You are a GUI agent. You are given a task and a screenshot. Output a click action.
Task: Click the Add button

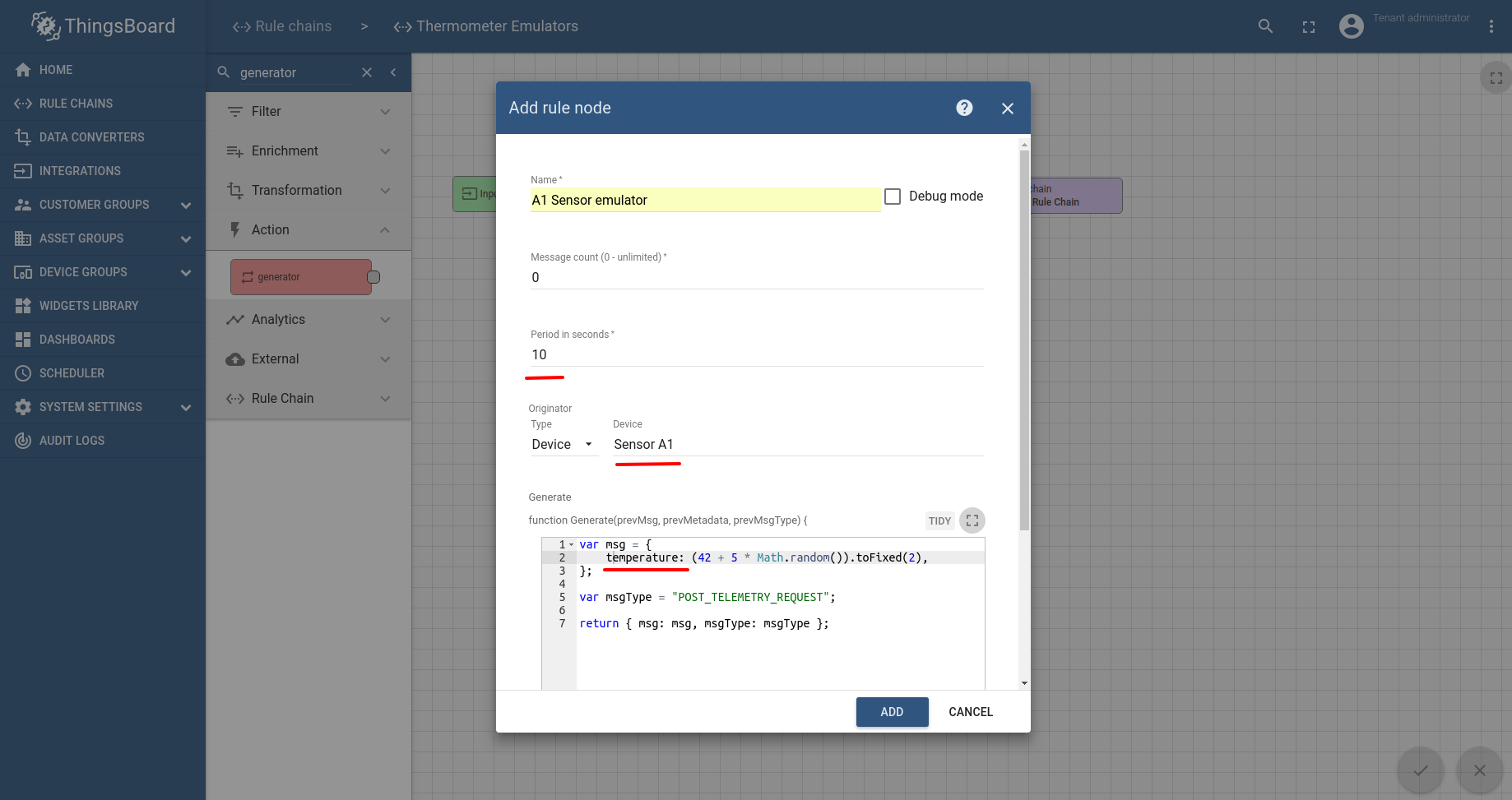[x=892, y=712]
